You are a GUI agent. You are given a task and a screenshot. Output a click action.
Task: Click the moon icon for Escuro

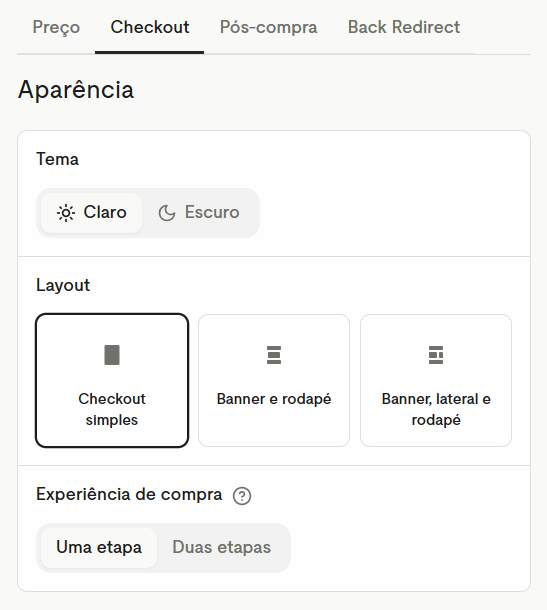click(167, 213)
